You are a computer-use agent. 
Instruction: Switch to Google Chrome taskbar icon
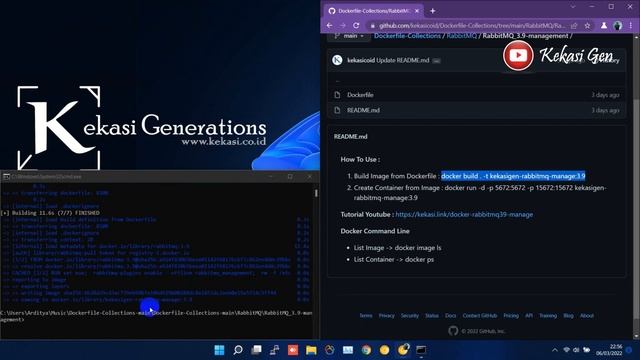[x=367, y=350]
